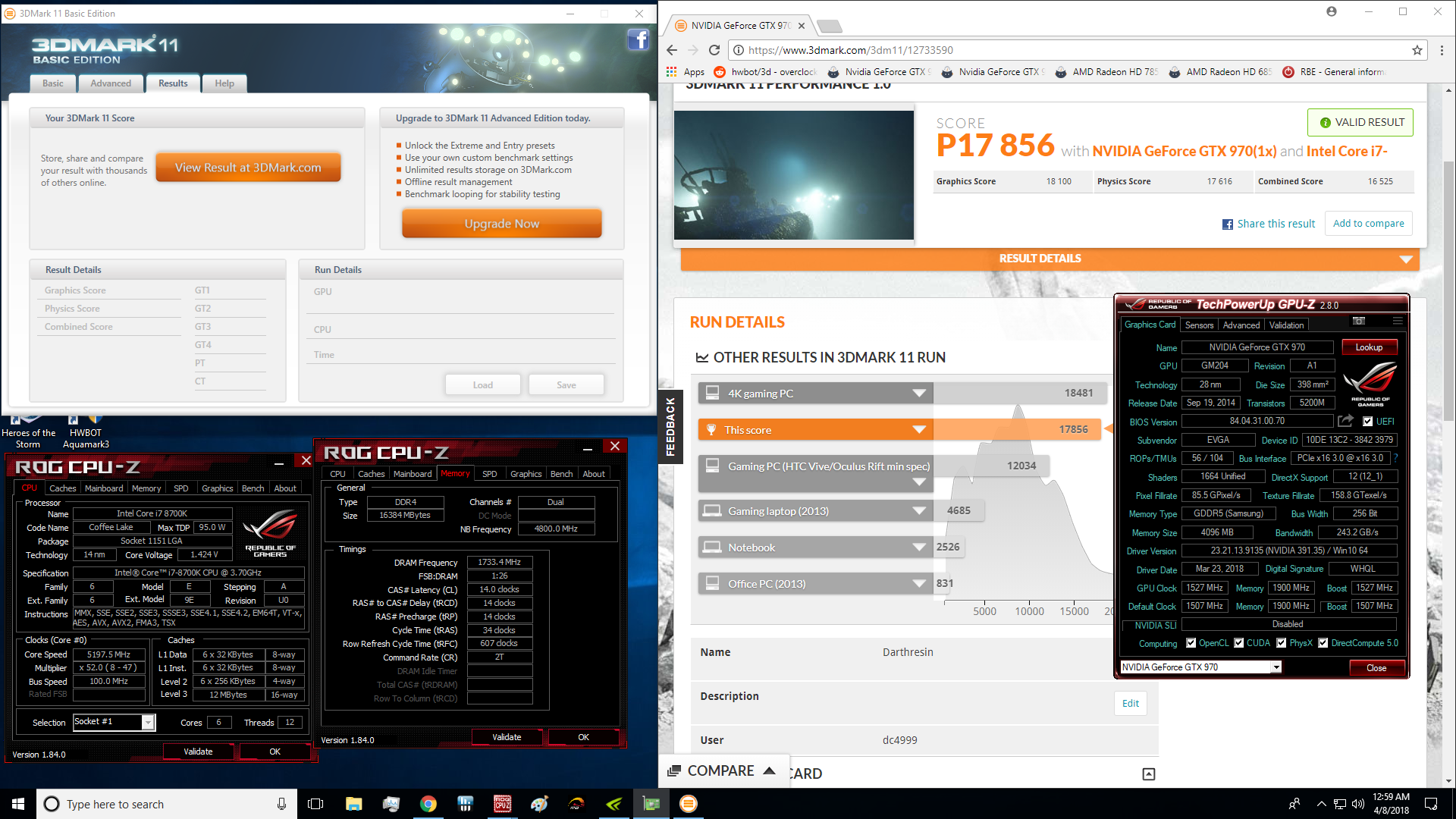
Task: Open File Explorer from taskbar
Action: pos(353,804)
